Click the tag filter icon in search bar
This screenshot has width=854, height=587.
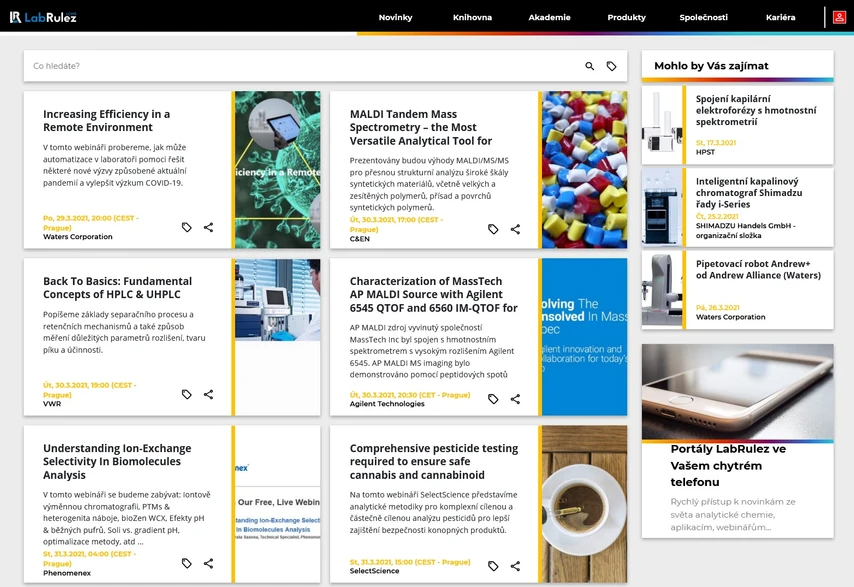(612, 66)
